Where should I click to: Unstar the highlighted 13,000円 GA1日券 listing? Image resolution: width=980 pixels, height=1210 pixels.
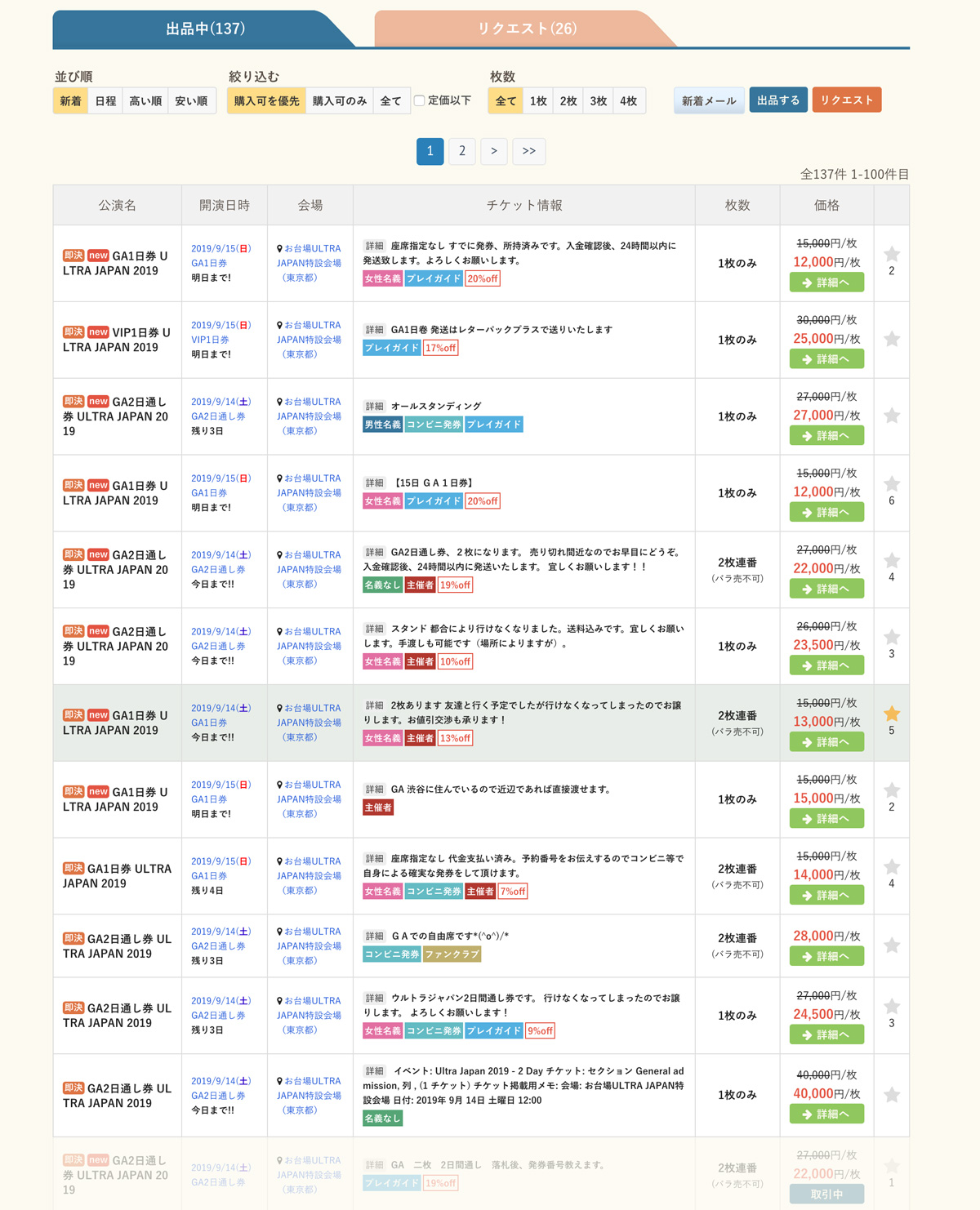(892, 714)
